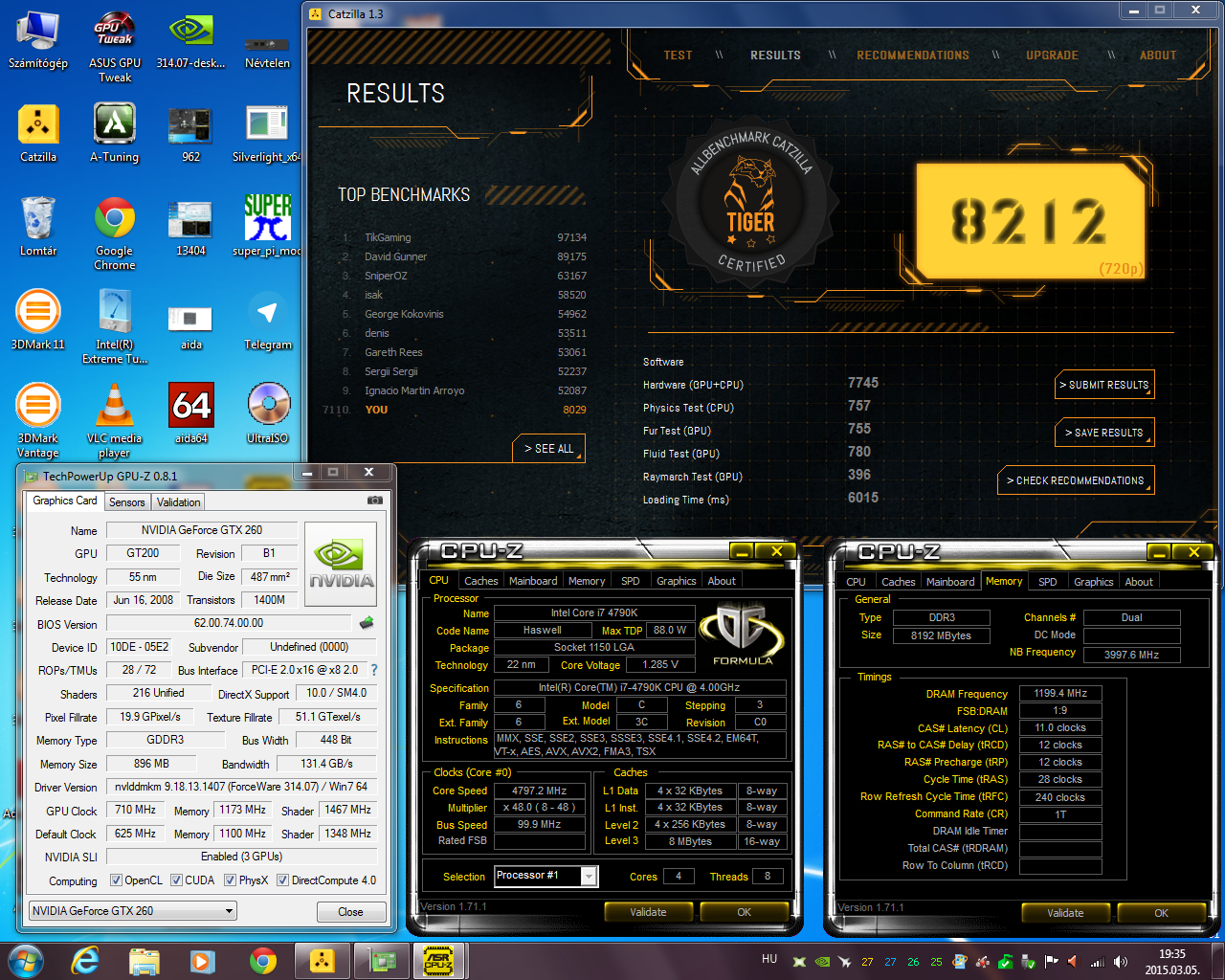Viewport: 1225px width, 980px height.
Task: Go to Catzilla TEST tab
Action: pyautogui.click(x=678, y=56)
